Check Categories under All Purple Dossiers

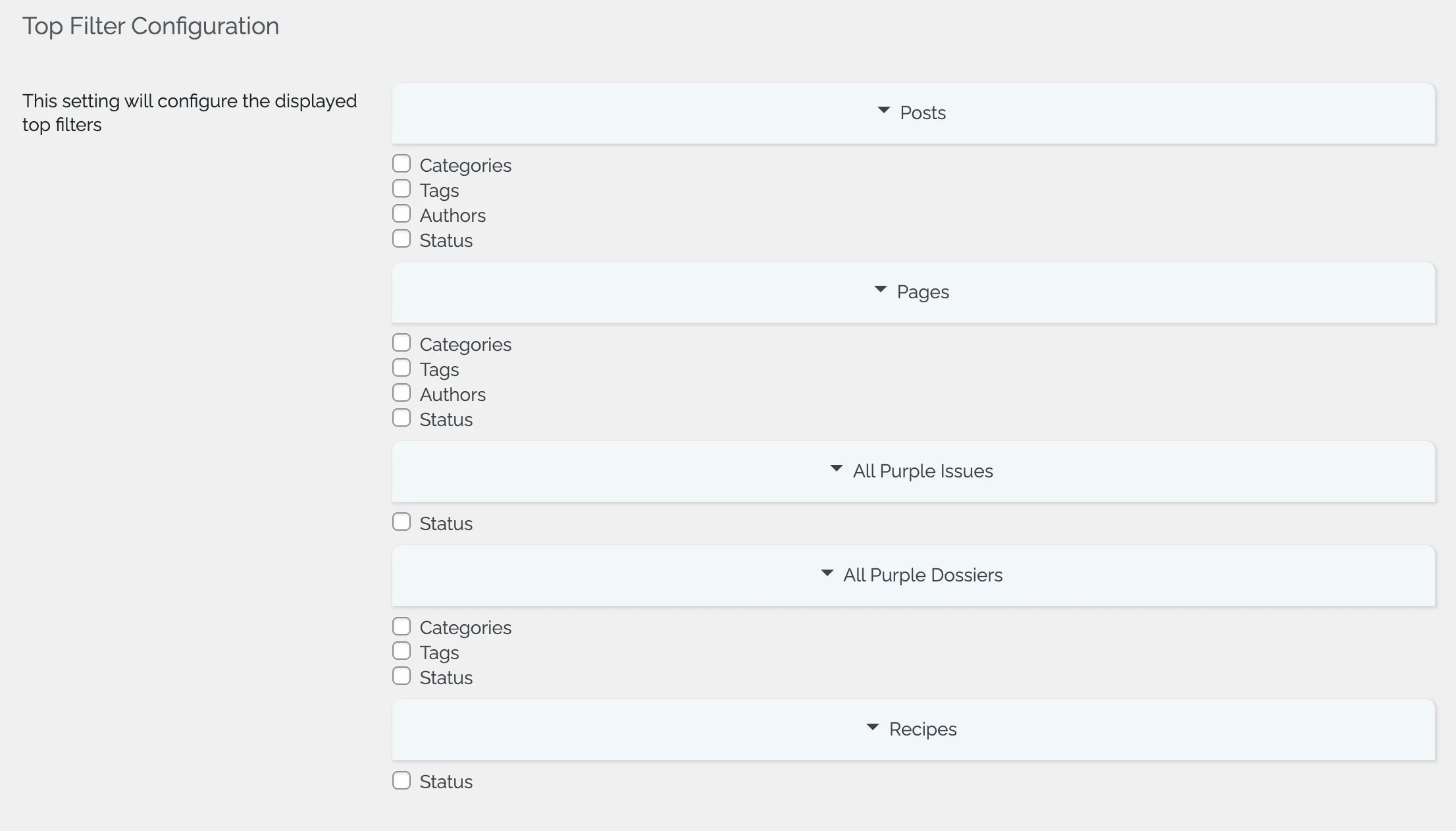pos(402,626)
